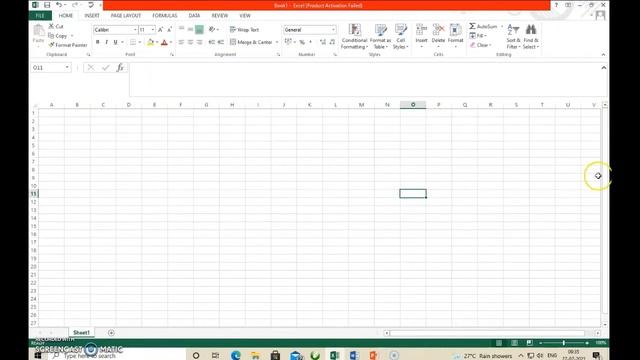Expand the Fill dropdown in Editing
The width and height of the screenshot is (640, 360).
486,36
